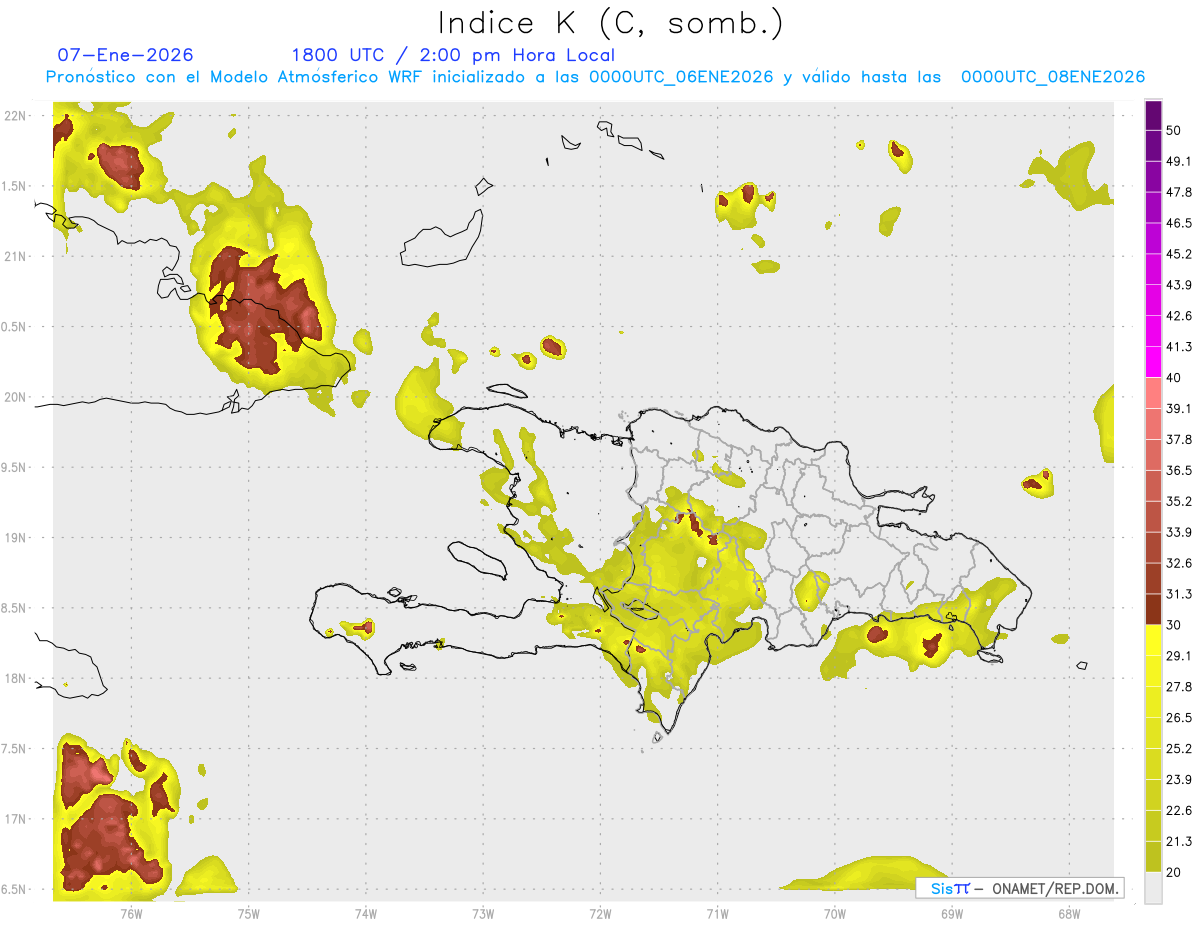The height and width of the screenshot is (927, 1200).
Task: Select the legend value '23.9'
Action: pos(1178,779)
